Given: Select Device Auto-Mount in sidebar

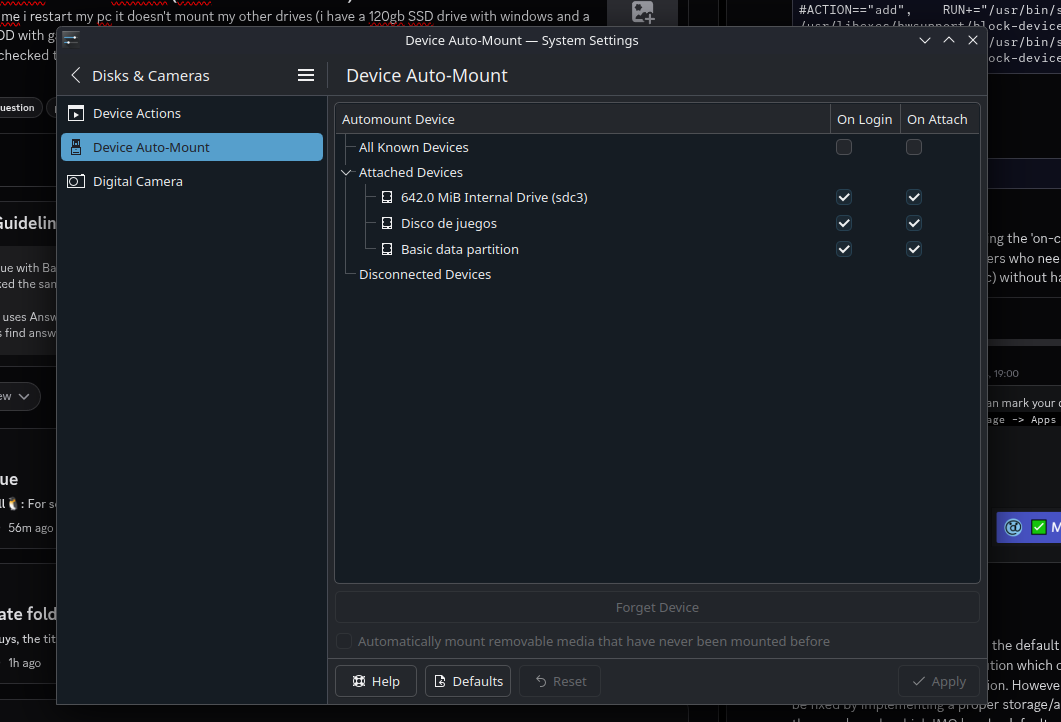Looking at the screenshot, I should [191, 147].
